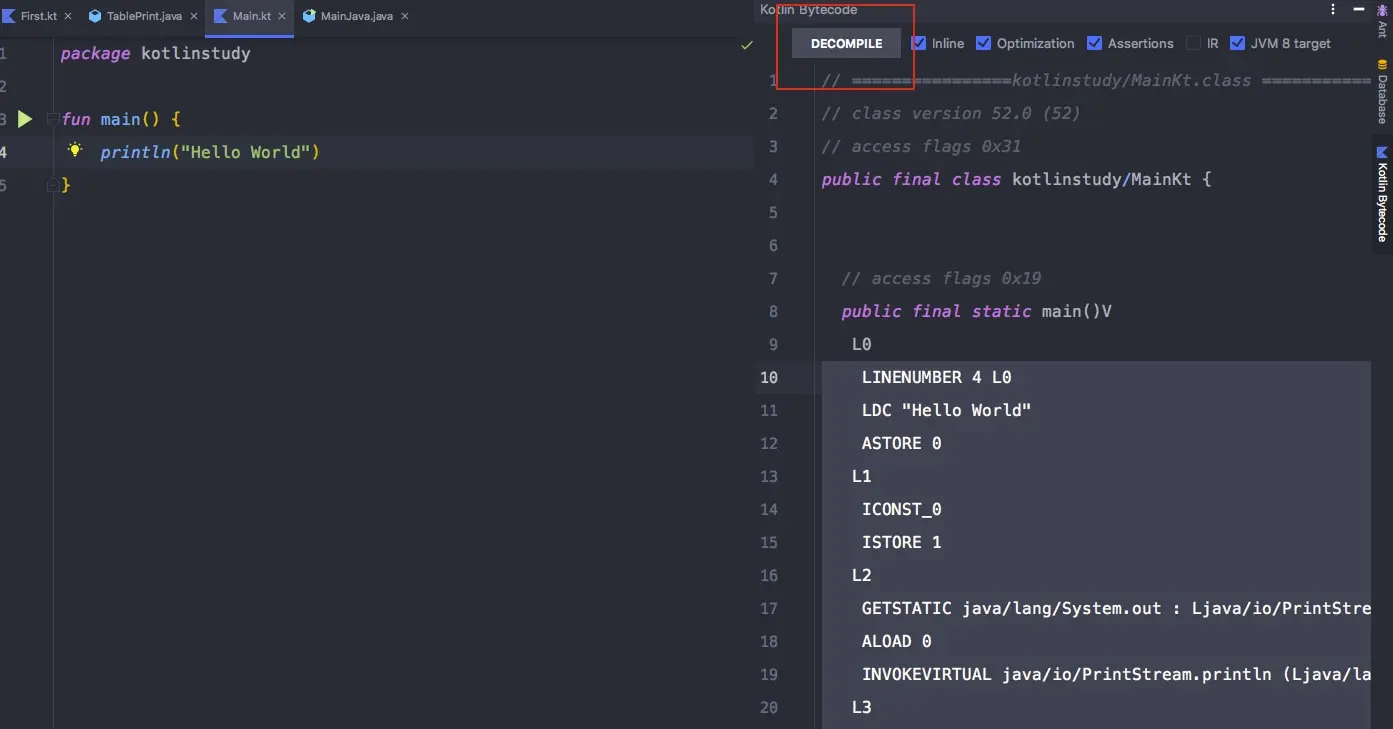Click 'access flags 0x19' comment in bytecode

pyautogui.click(x=941, y=278)
